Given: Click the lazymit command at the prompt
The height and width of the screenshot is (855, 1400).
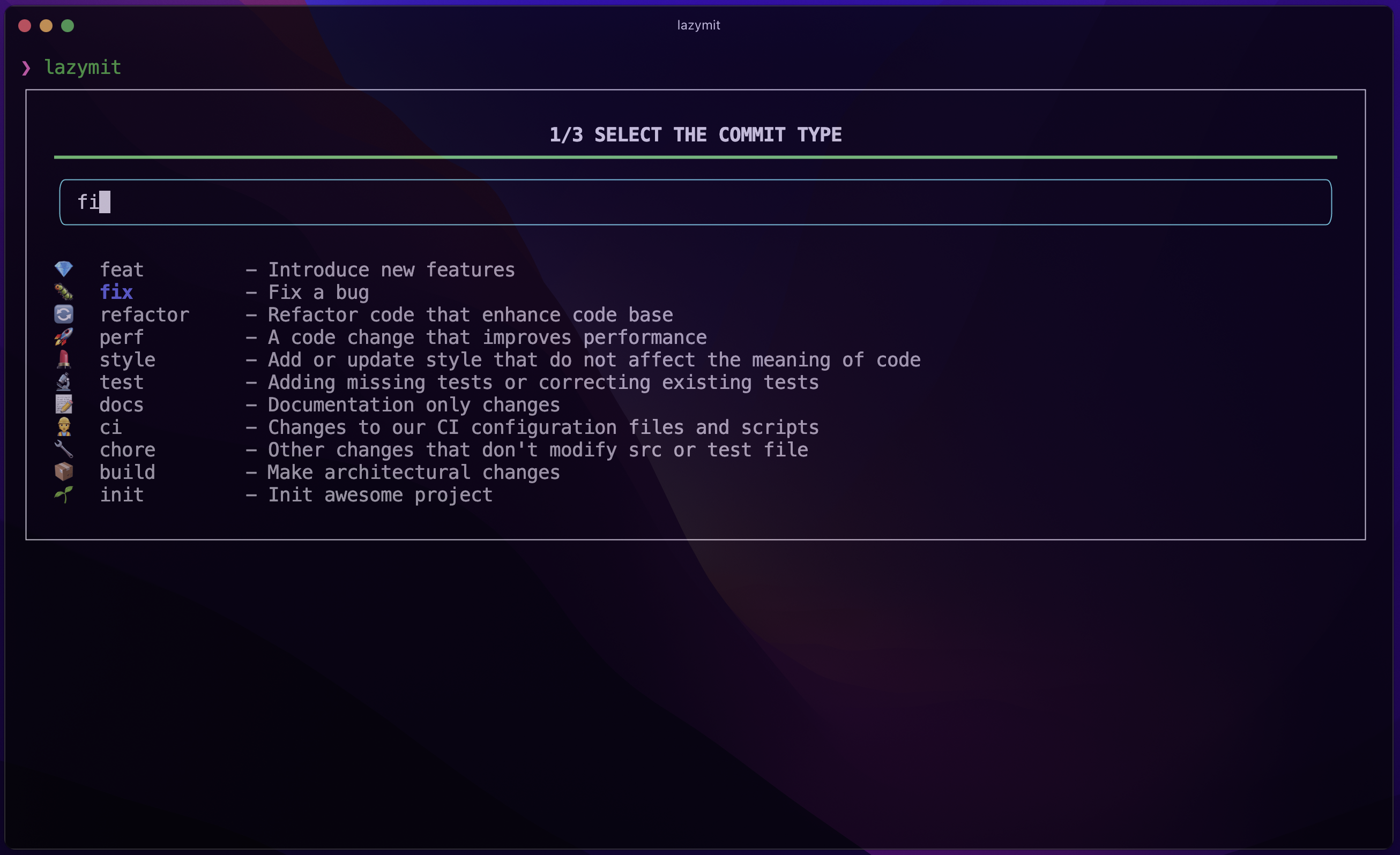Looking at the screenshot, I should tap(83, 67).
